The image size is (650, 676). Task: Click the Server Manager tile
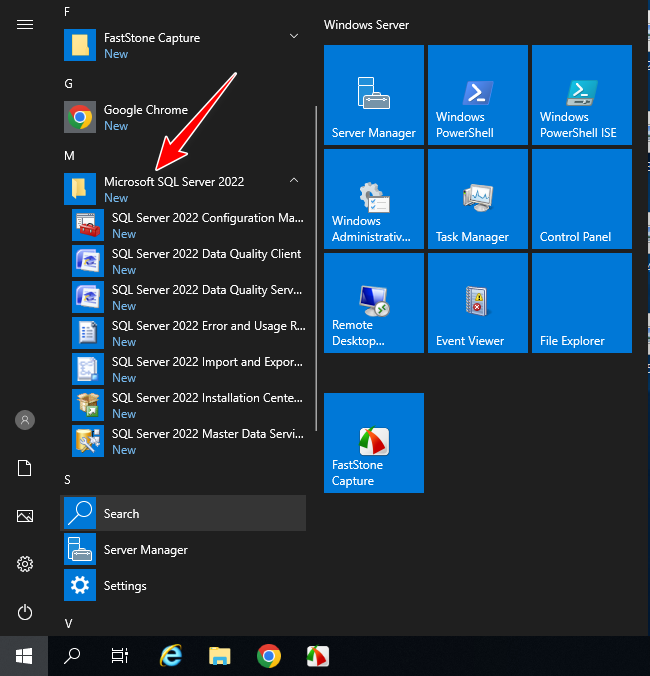tap(374, 95)
